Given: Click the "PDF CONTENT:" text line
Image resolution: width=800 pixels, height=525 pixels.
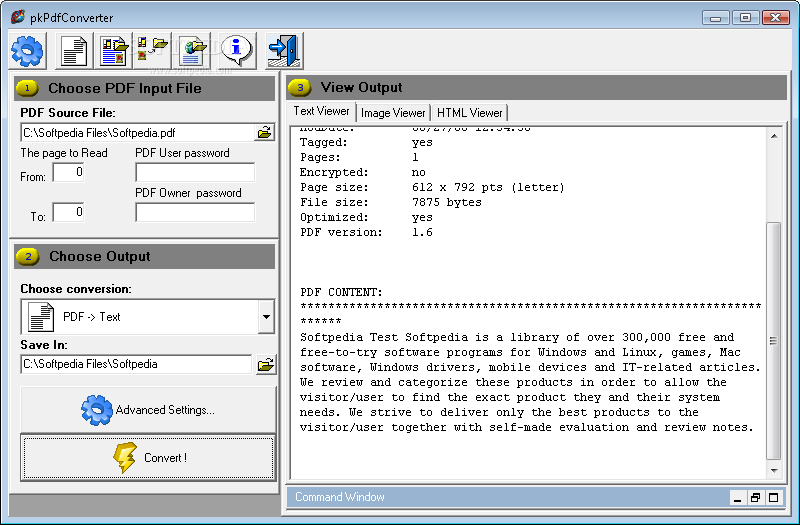Looking at the screenshot, I should coord(341,292).
